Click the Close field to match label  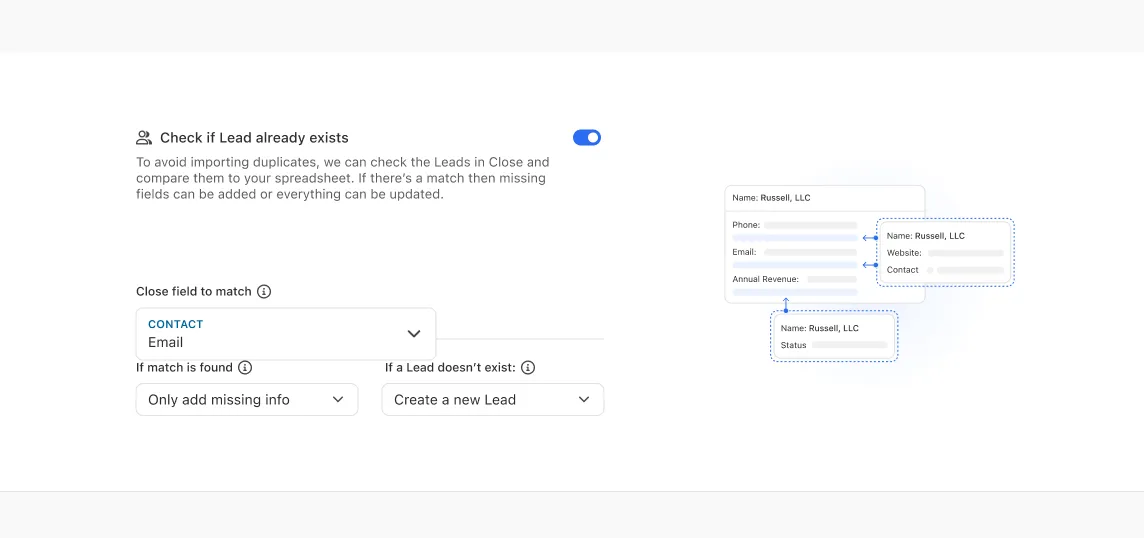[193, 292]
